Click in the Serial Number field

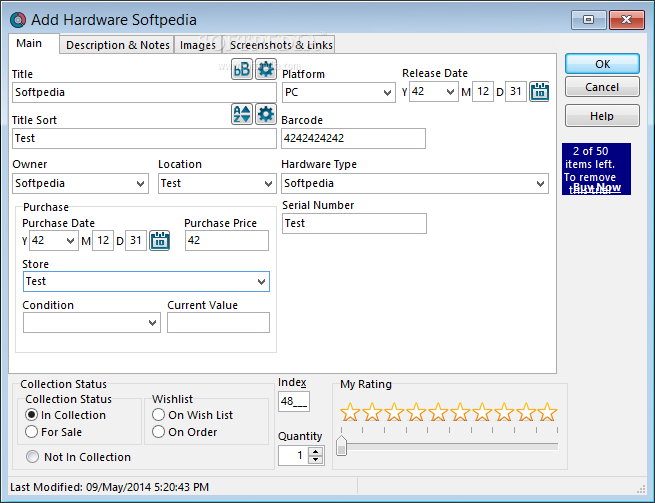[354, 224]
